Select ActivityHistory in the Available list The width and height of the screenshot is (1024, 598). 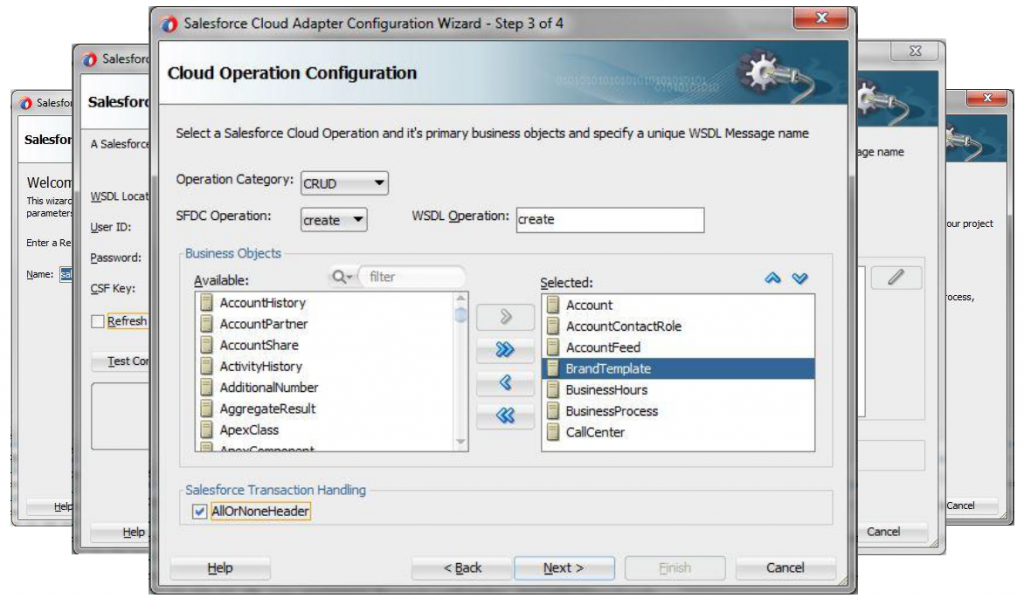click(x=260, y=366)
